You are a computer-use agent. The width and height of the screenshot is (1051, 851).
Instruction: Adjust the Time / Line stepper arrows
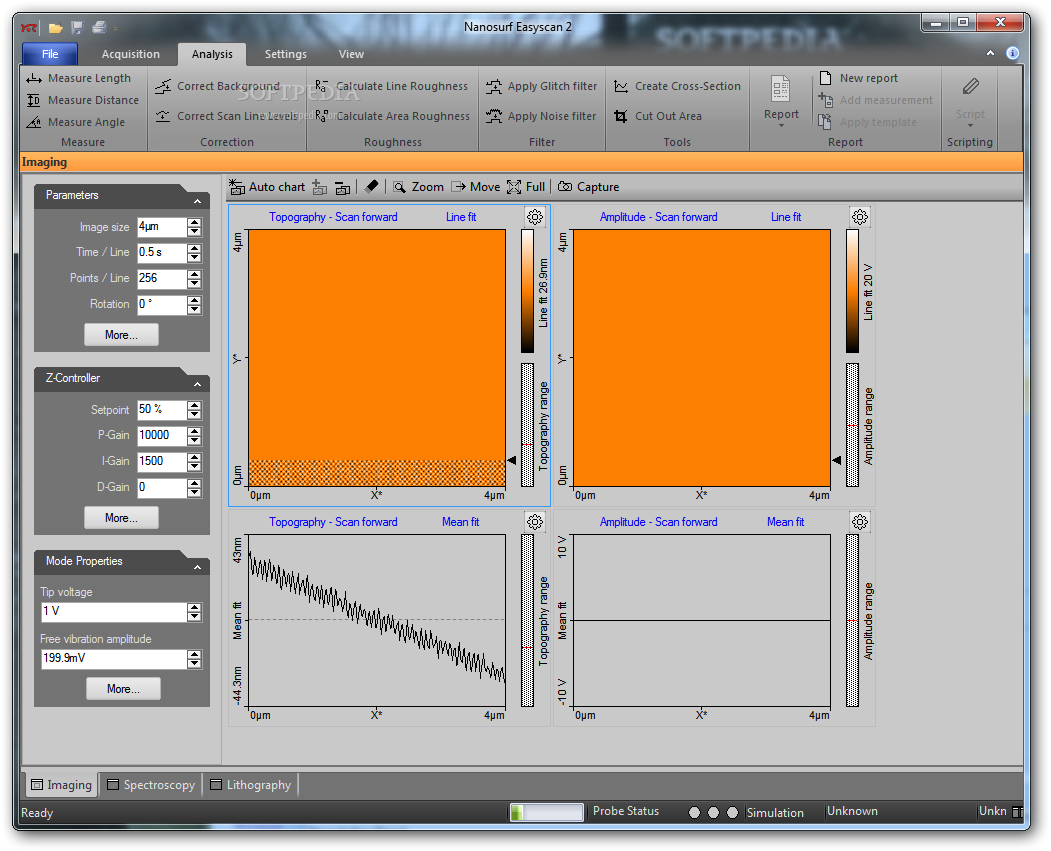tap(194, 253)
